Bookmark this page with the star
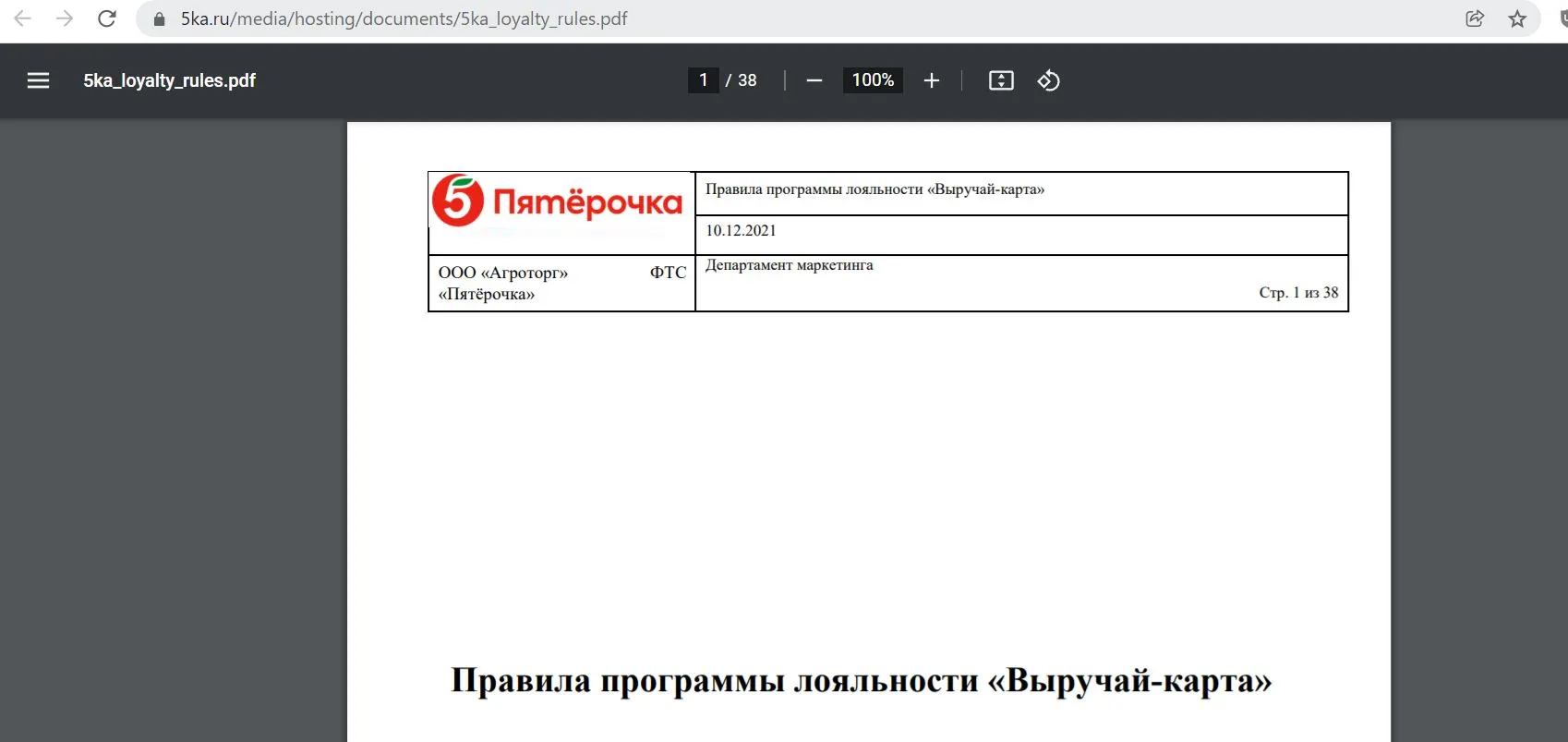Viewport: 1568px width, 742px height. 1517,18
